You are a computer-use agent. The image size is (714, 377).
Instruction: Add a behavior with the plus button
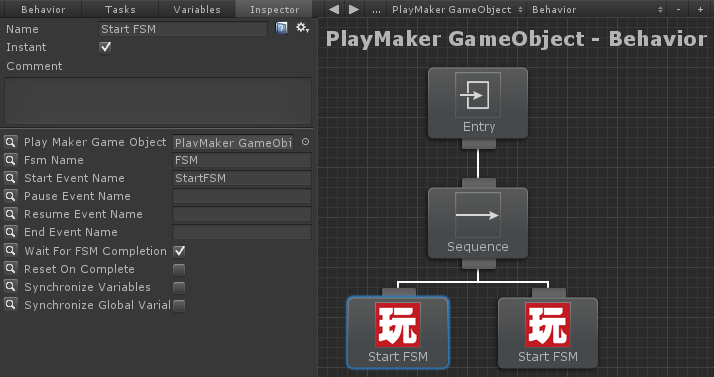[x=700, y=9]
